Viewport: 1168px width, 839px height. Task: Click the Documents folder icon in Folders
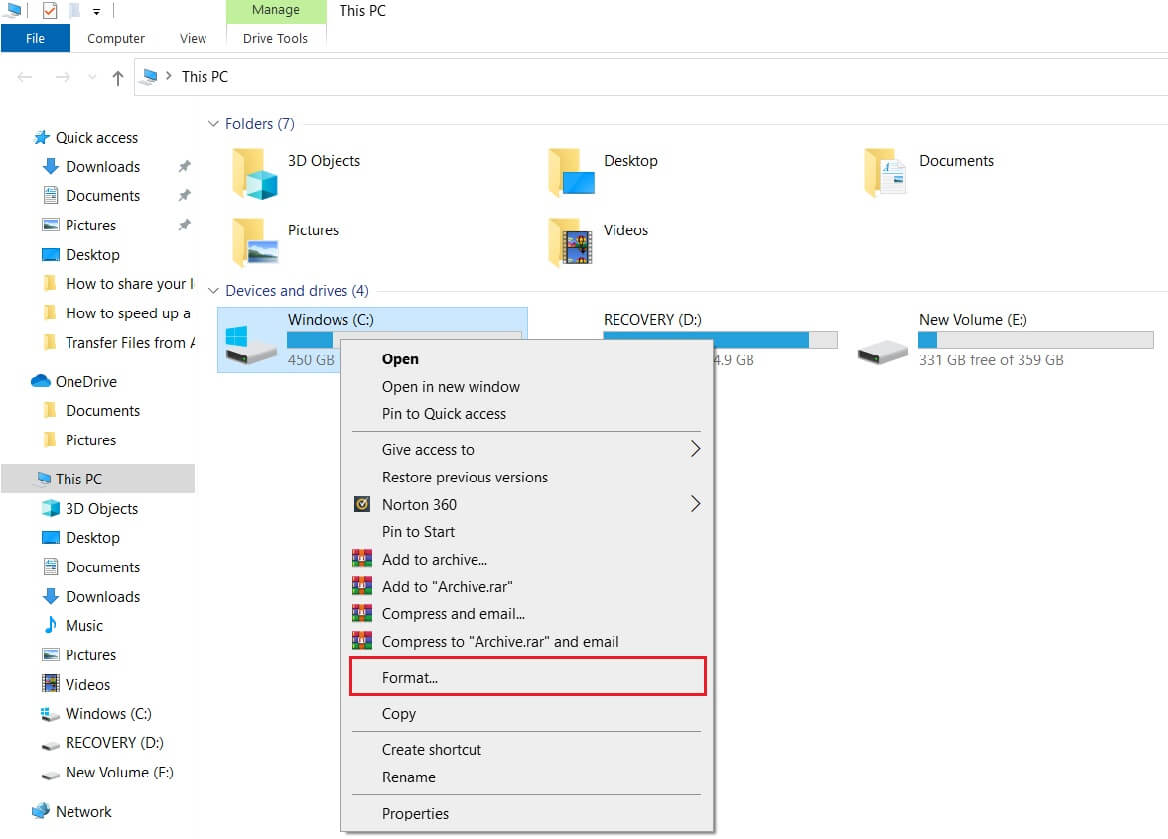pyautogui.click(x=886, y=172)
